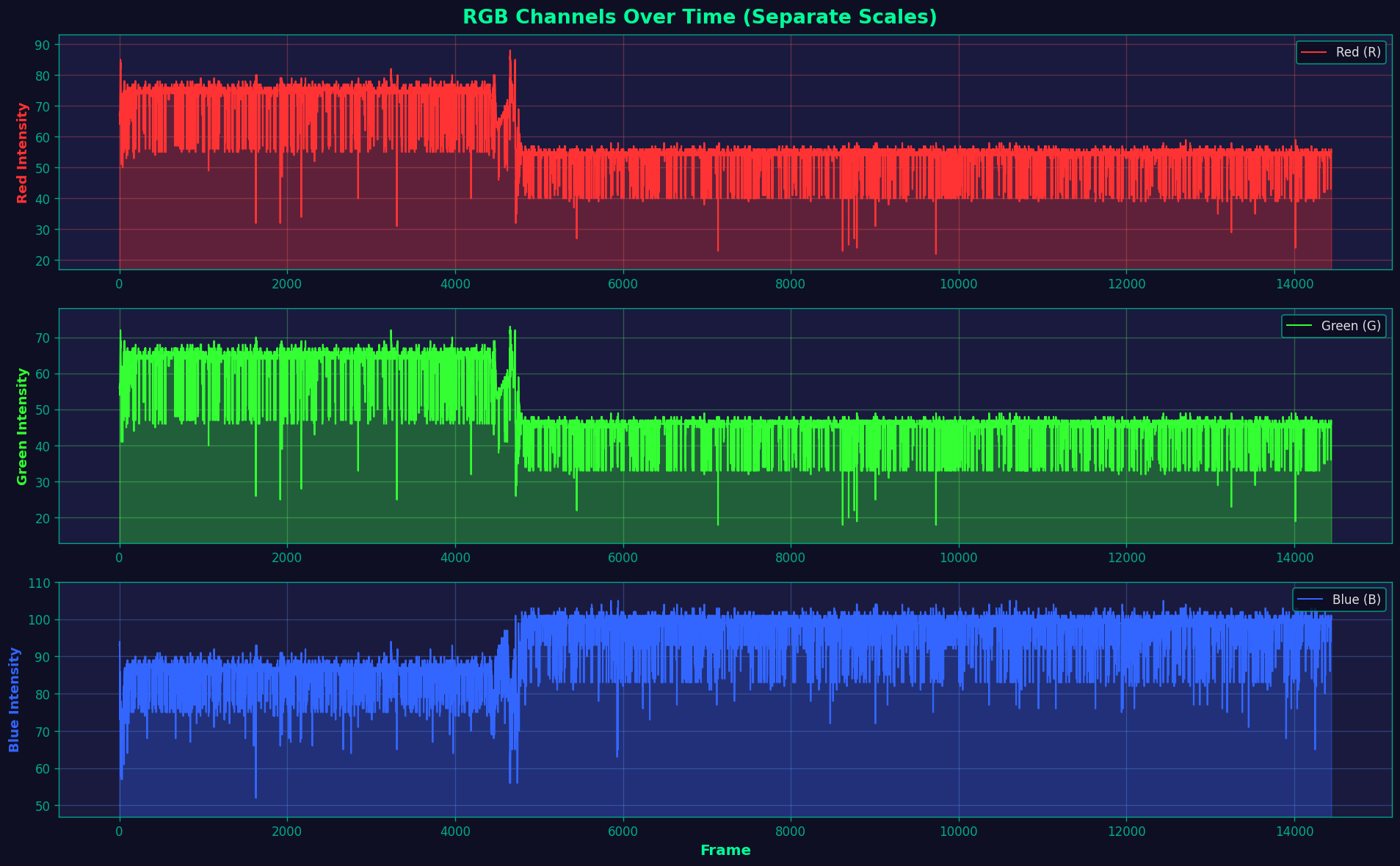Click the 2000 frame tick under the blue plot
This screenshot has width=1400, height=866.
click(287, 832)
